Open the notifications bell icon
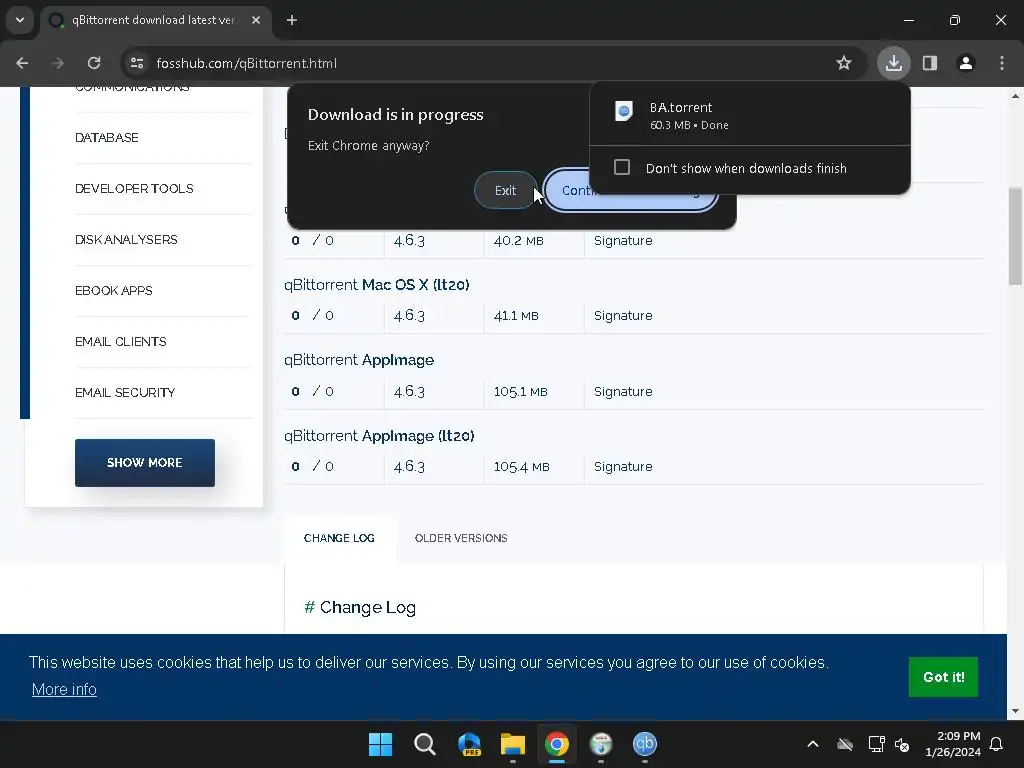The image size is (1024, 768). click(997, 744)
